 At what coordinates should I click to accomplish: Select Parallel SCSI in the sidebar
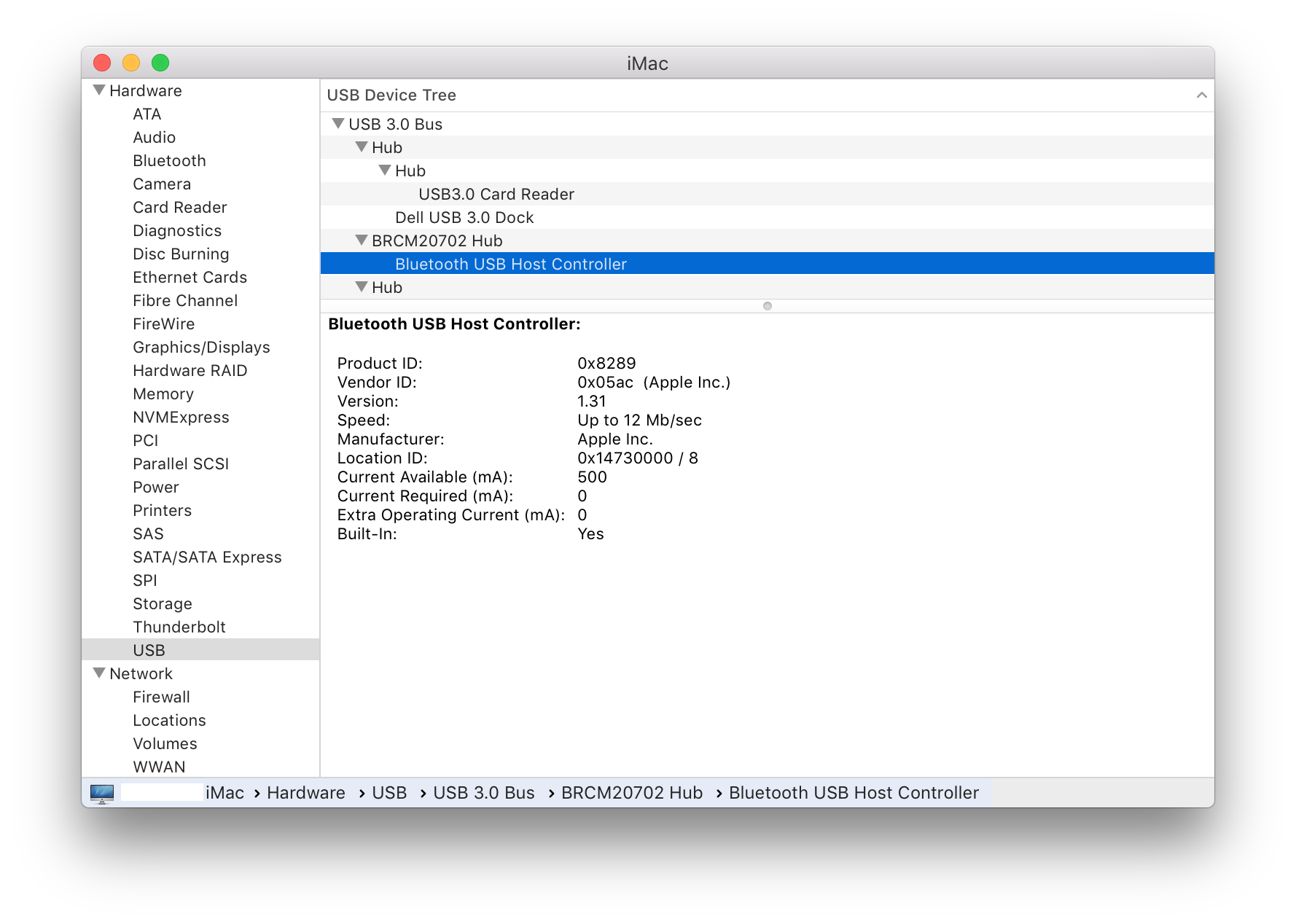200,464
